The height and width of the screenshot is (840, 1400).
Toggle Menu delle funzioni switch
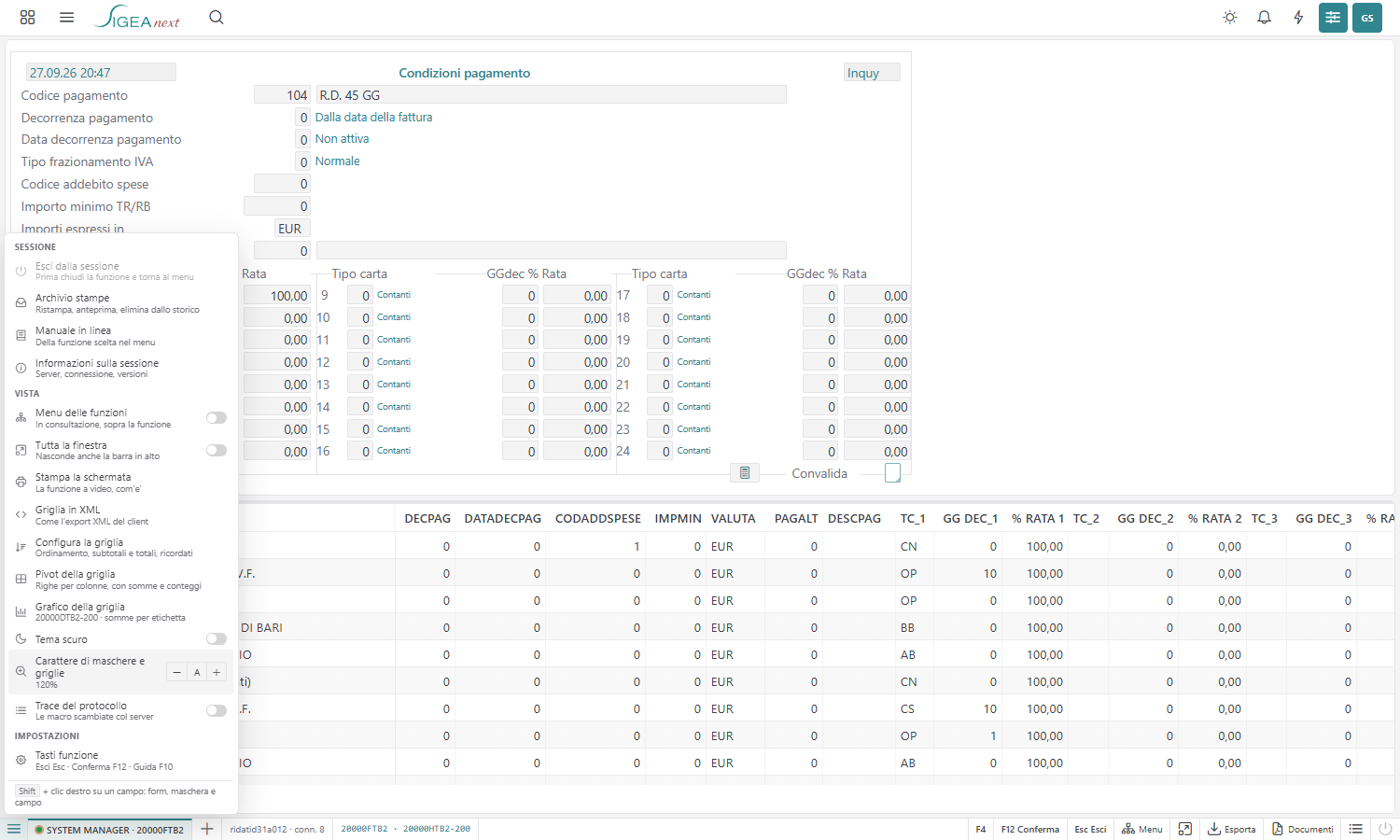tap(217, 418)
